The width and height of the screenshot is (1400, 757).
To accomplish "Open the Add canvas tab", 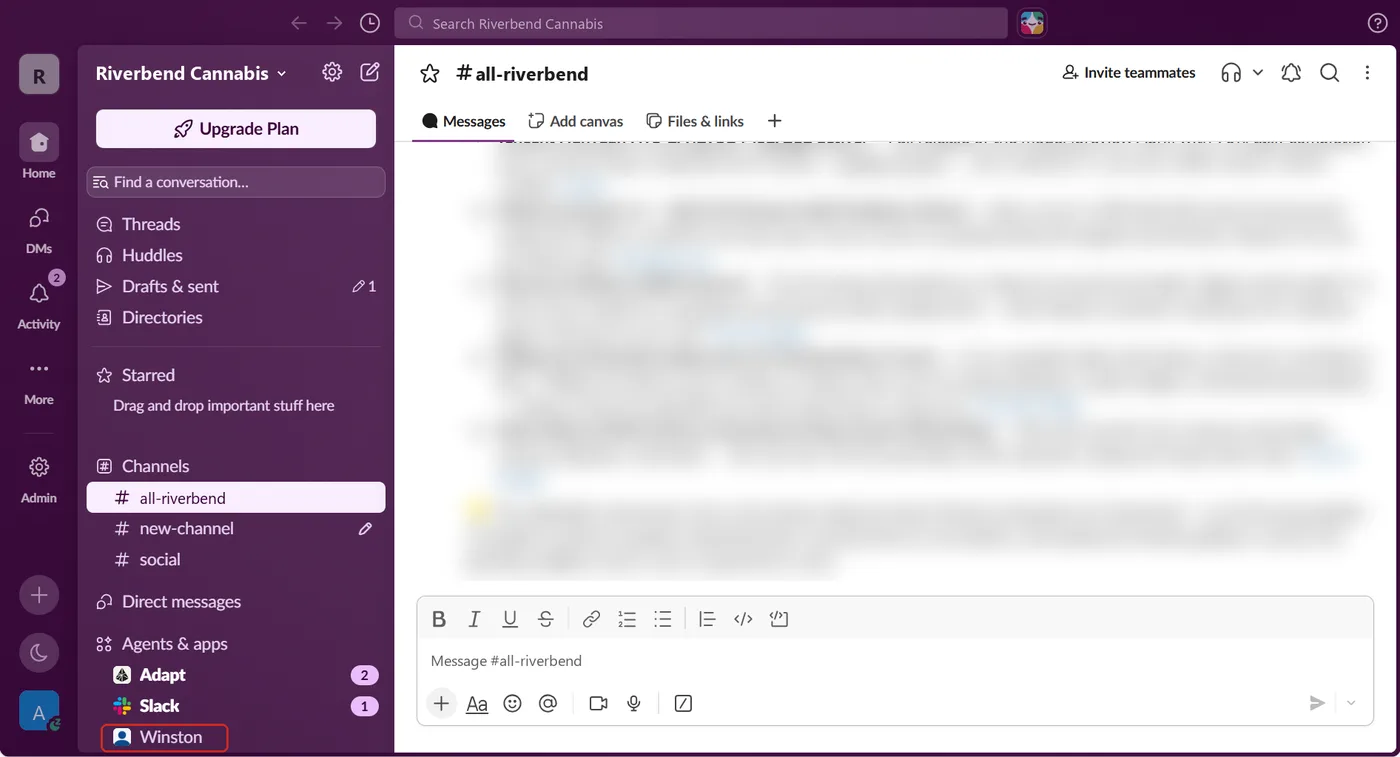I will [576, 121].
